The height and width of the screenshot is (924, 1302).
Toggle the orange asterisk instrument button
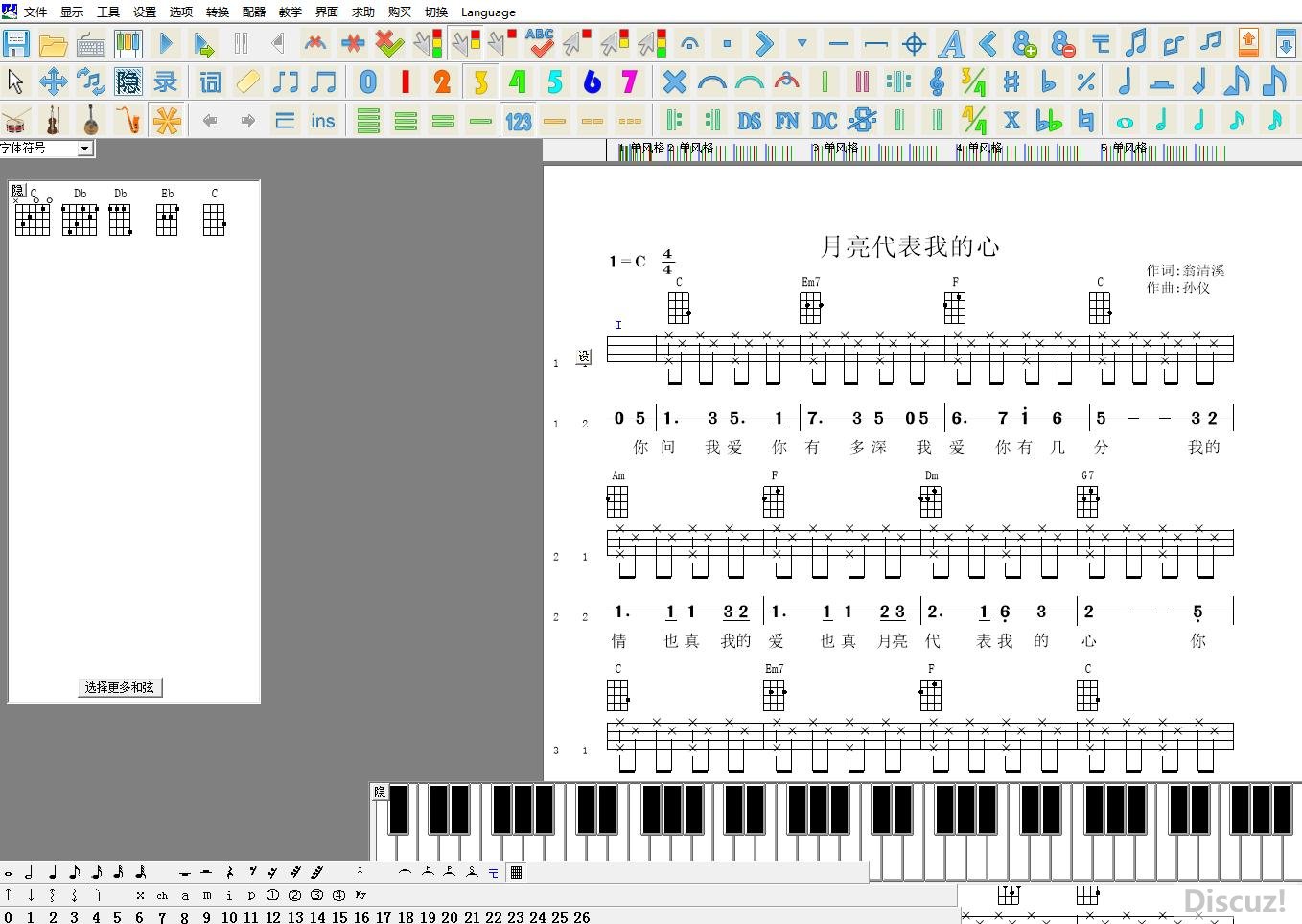[x=166, y=120]
